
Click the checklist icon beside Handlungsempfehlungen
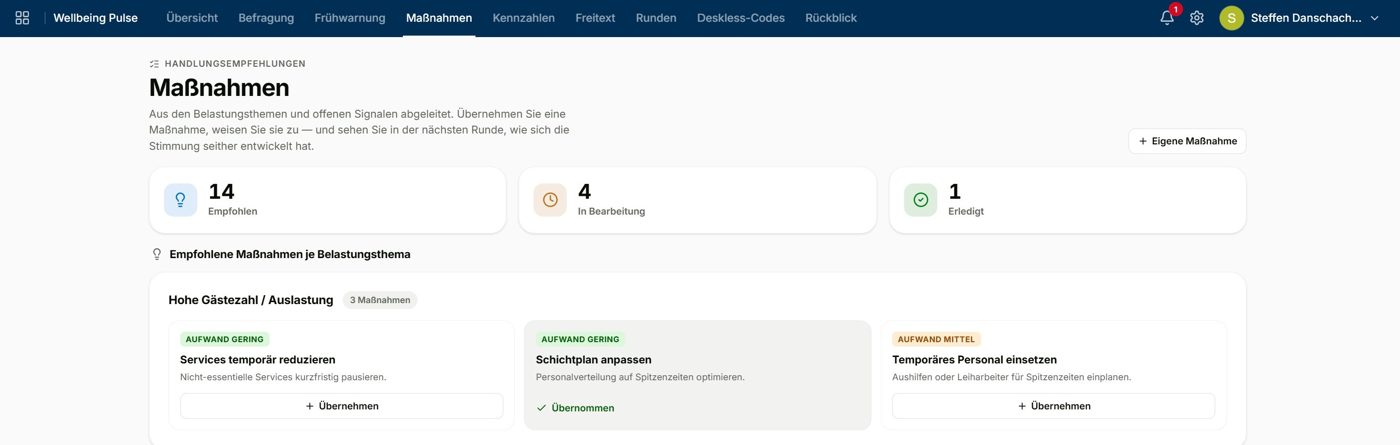[154, 64]
